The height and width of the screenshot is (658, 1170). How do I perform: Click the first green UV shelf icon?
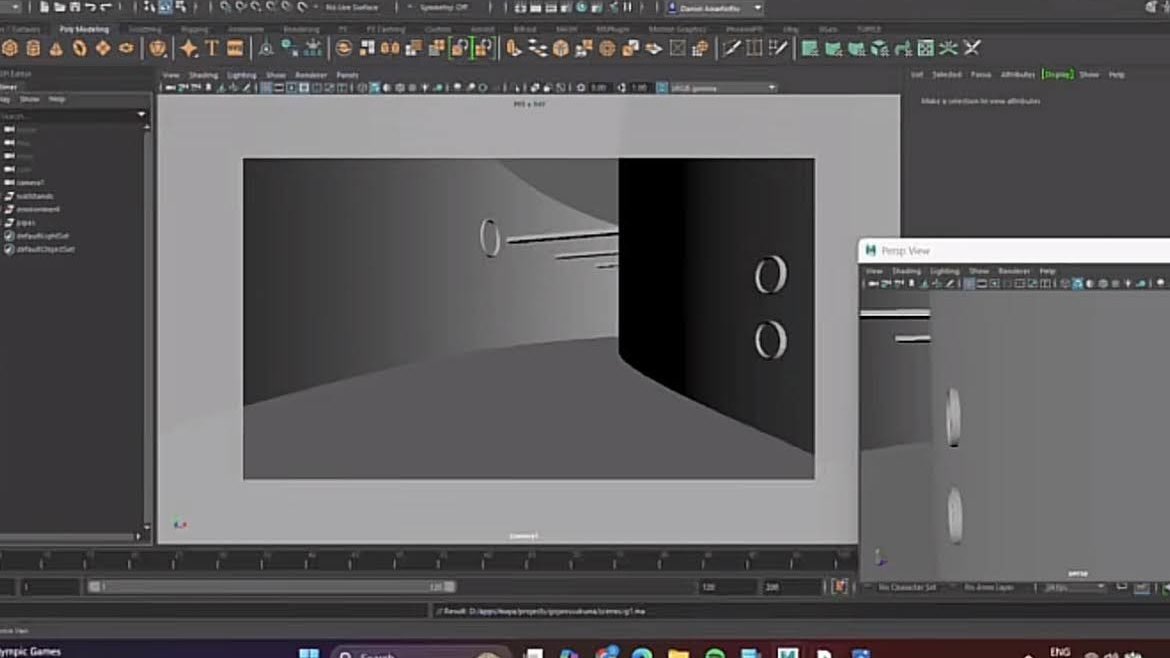(x=810, y=48)
